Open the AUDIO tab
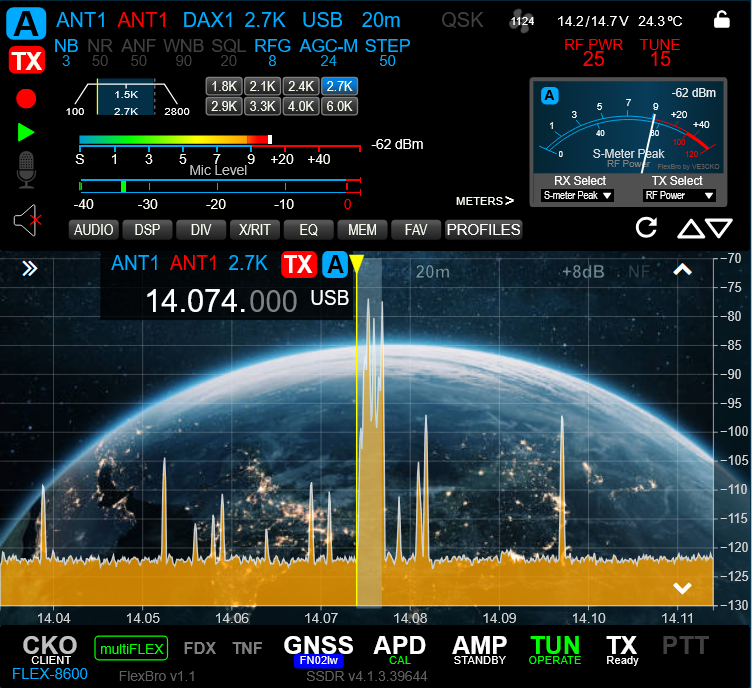The image size is (752, 688). [x=94, y=230]
